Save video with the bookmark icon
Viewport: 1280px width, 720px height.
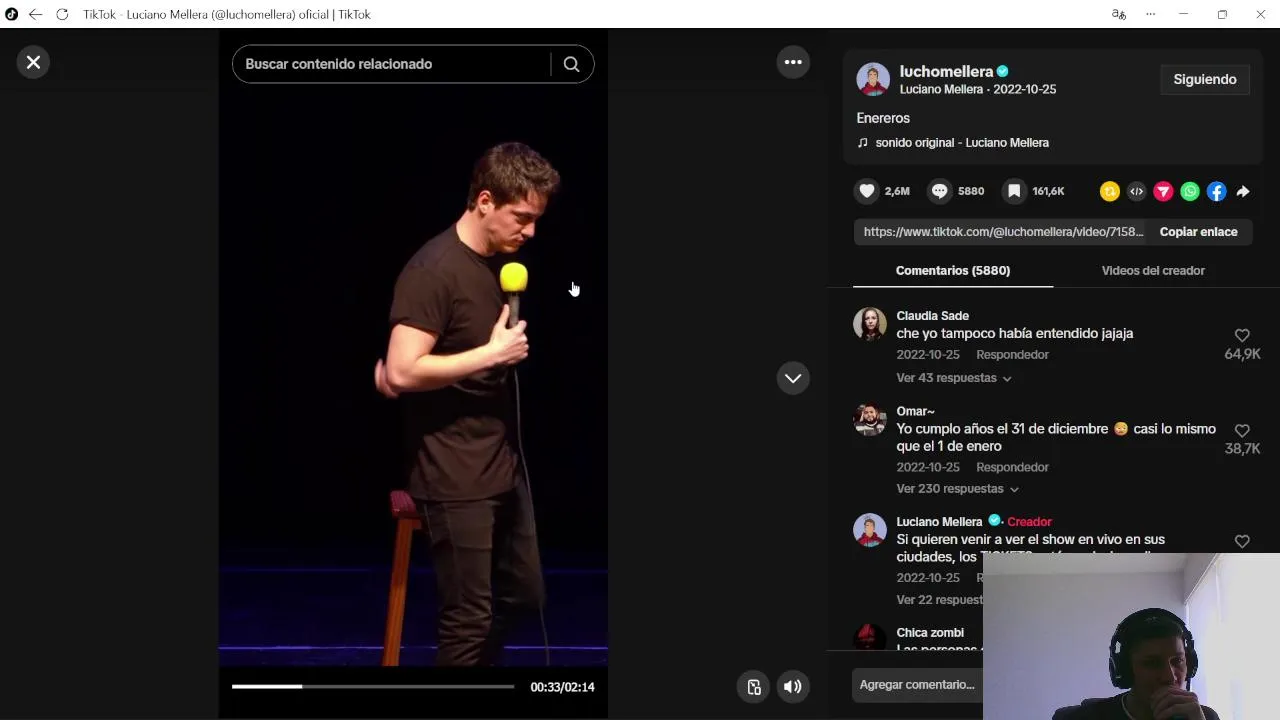point(1014,191)
